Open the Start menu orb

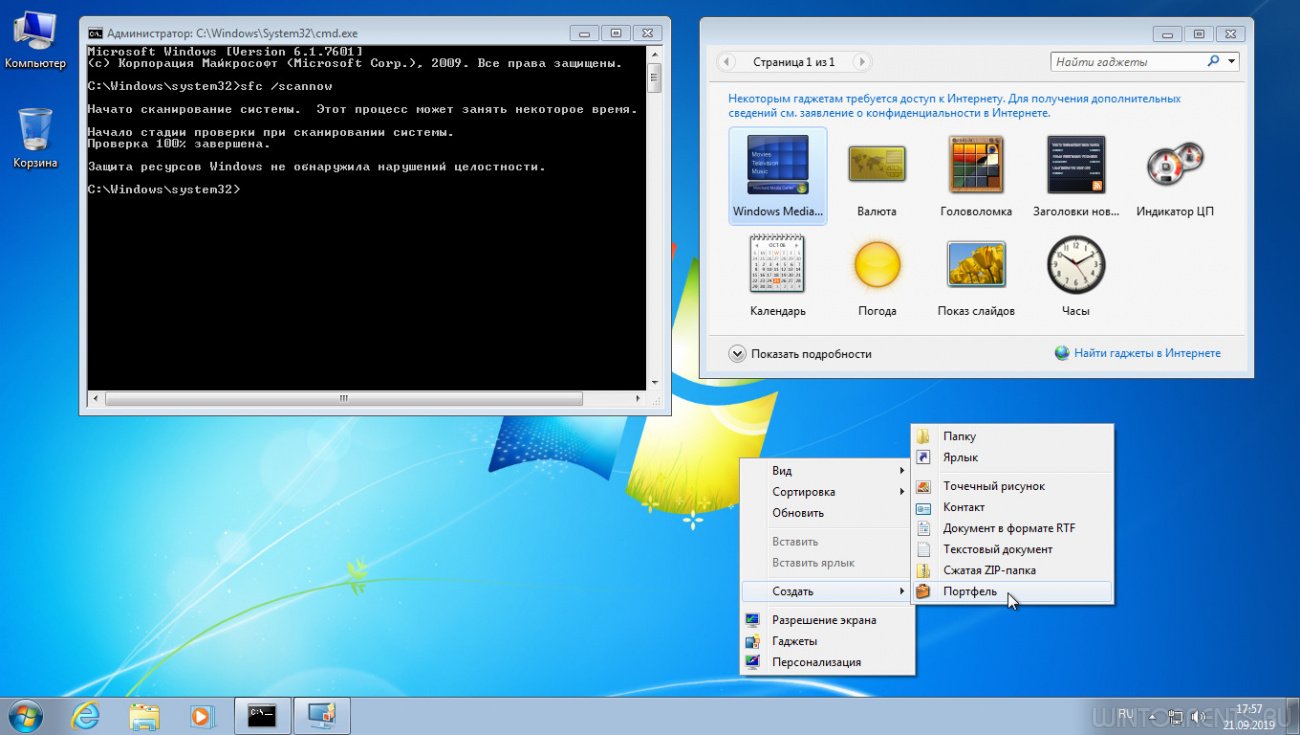pyautogui.click(x=26, y=716)
